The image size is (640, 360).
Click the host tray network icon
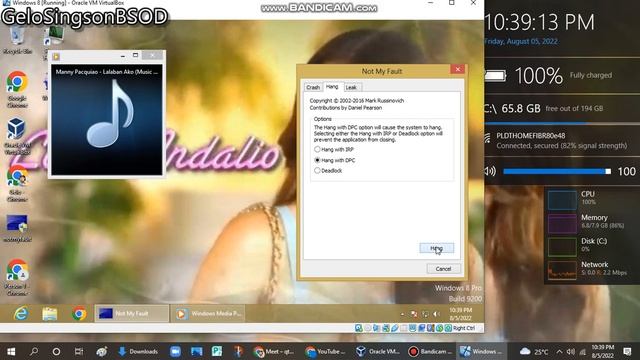(x=582, y=351)
